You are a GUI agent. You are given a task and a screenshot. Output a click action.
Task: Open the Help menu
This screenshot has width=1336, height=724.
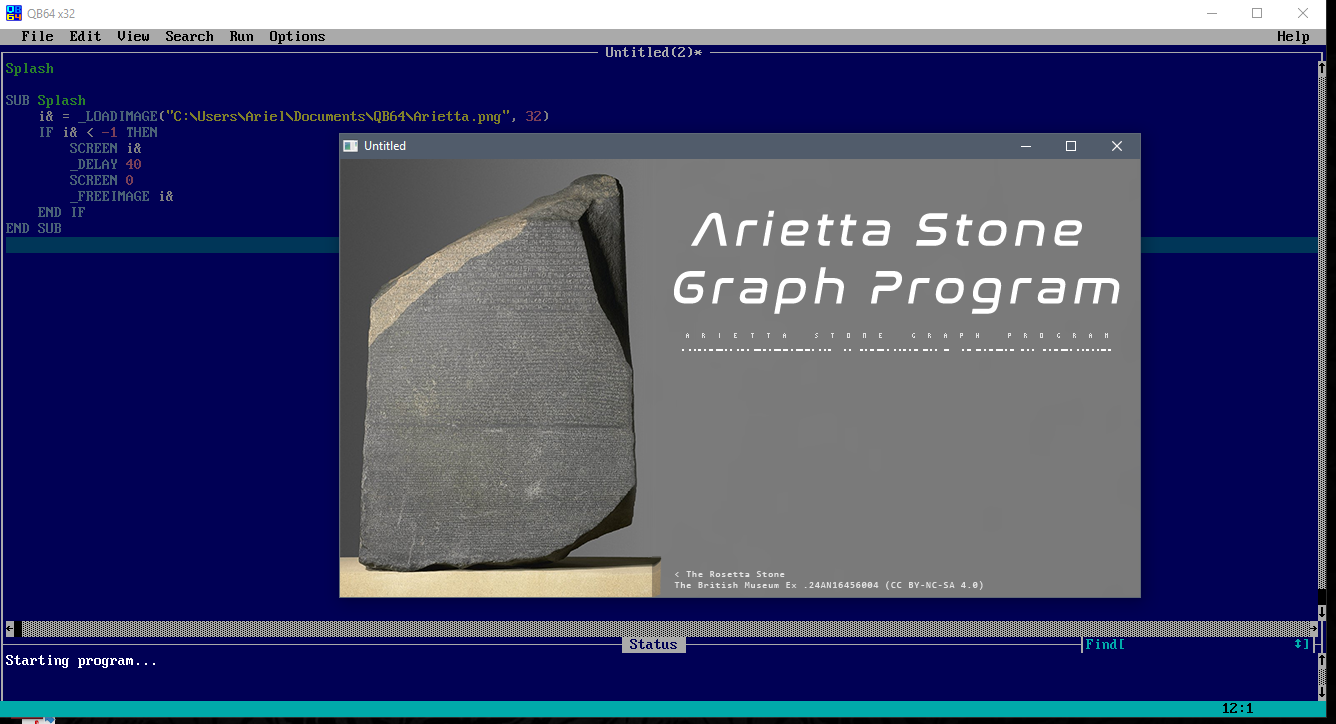(x=1293, y=36)
